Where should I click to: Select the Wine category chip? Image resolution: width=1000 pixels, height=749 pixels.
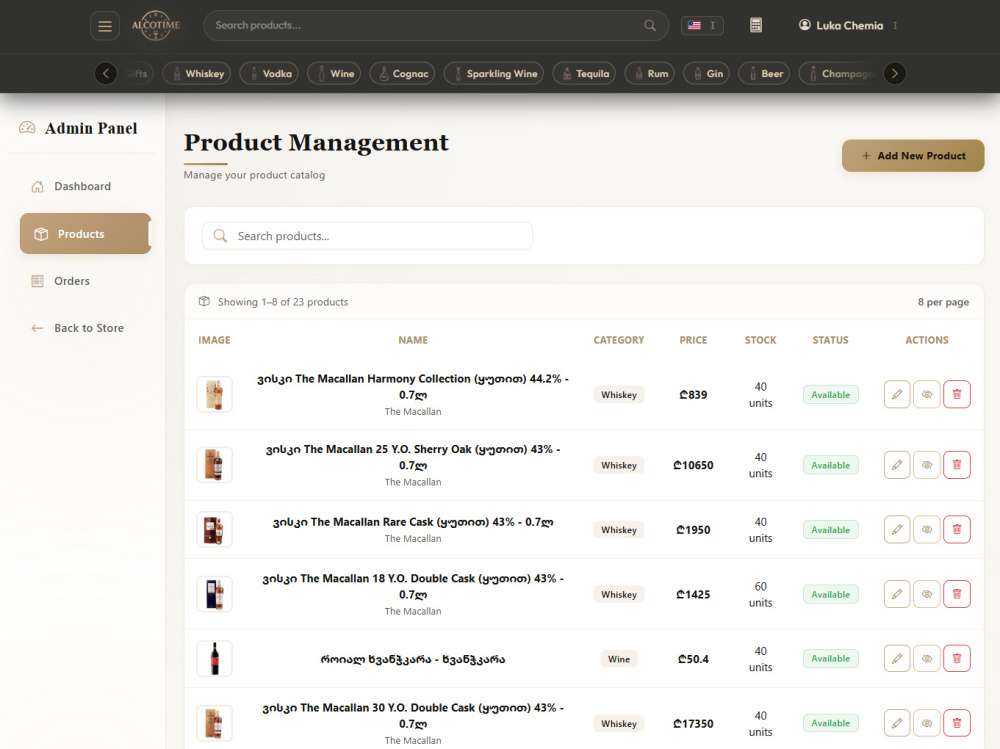[x=334, y=73]
